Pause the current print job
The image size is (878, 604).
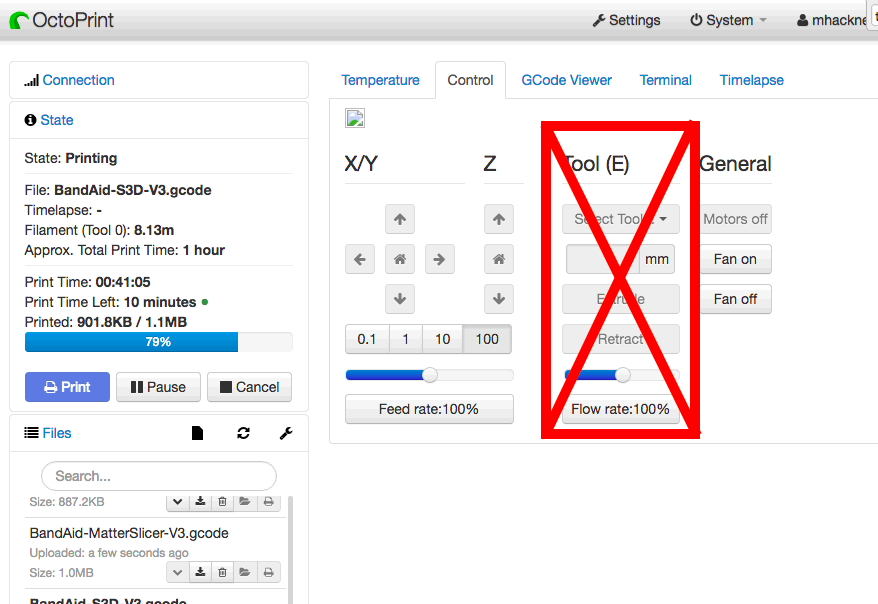pyautogui.click(x=158, y=387)
